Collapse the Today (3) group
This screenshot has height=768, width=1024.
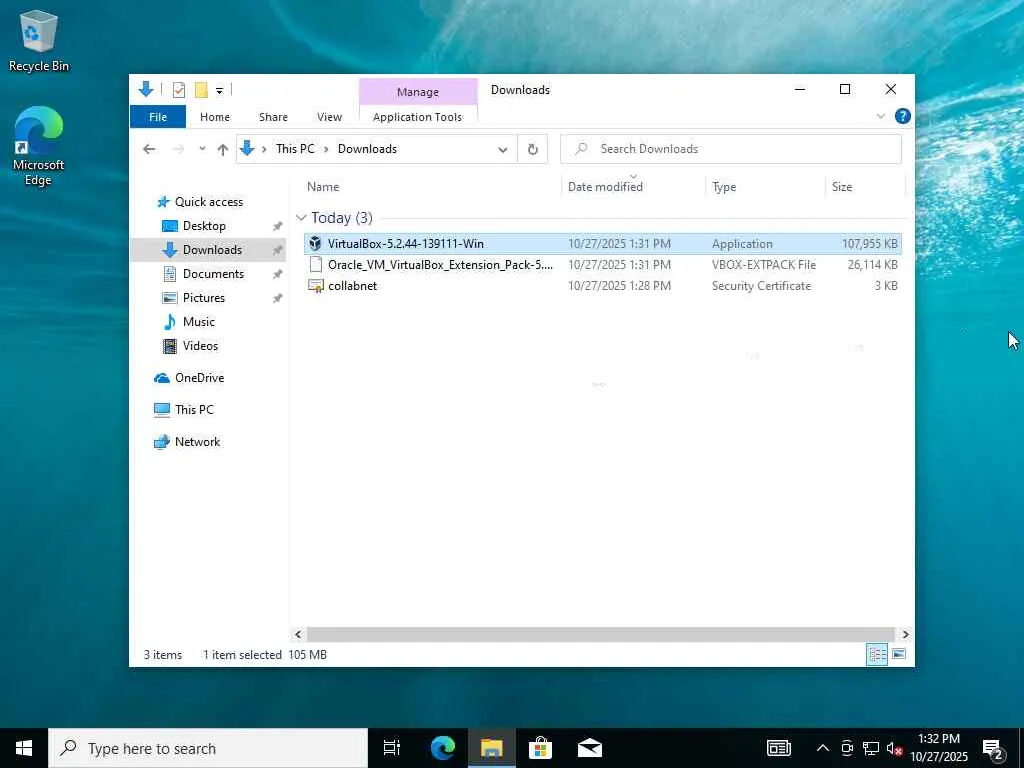pyautogui.click(x=301, y=217)
